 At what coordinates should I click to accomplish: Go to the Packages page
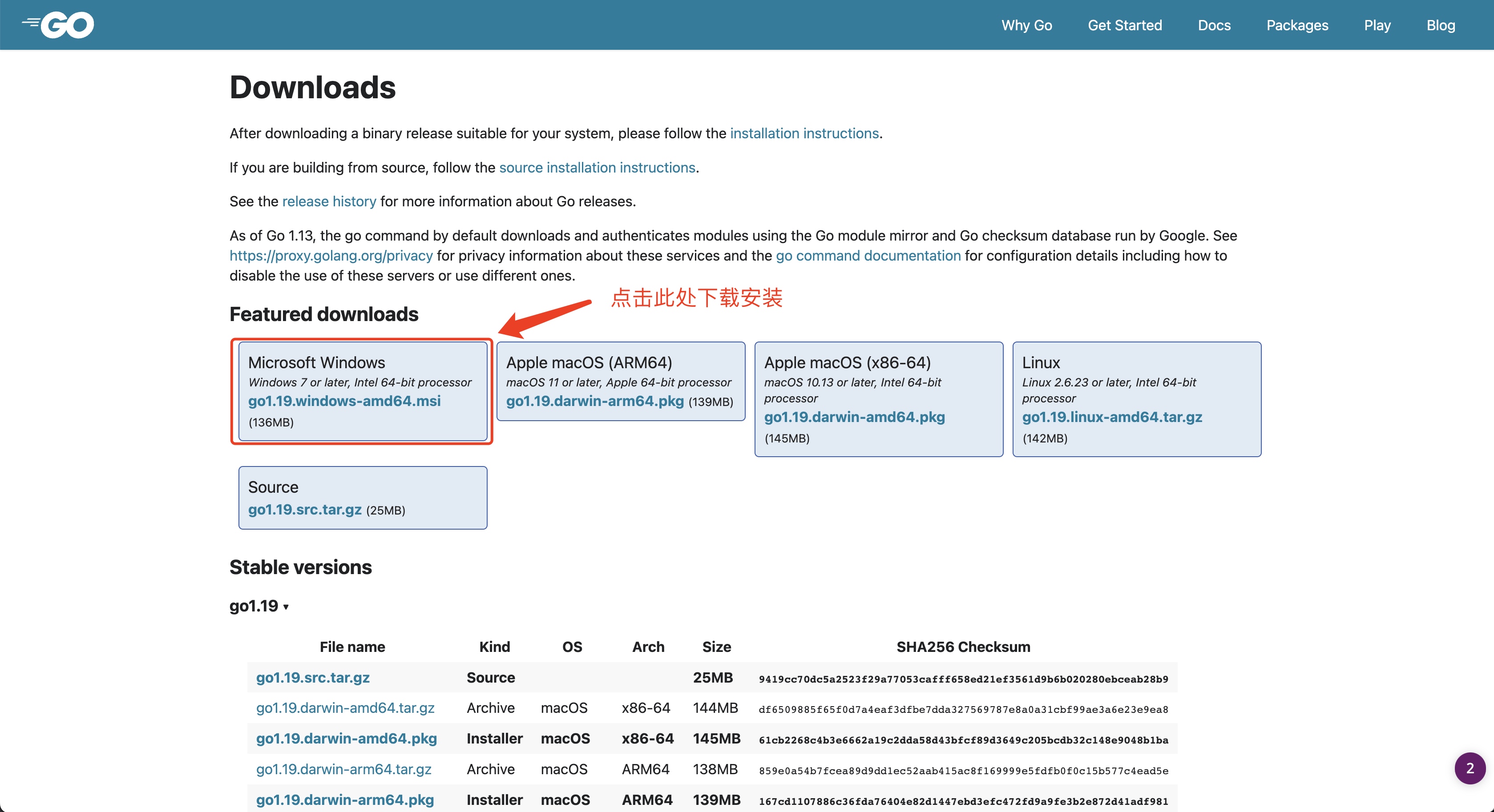(1297, 25)
